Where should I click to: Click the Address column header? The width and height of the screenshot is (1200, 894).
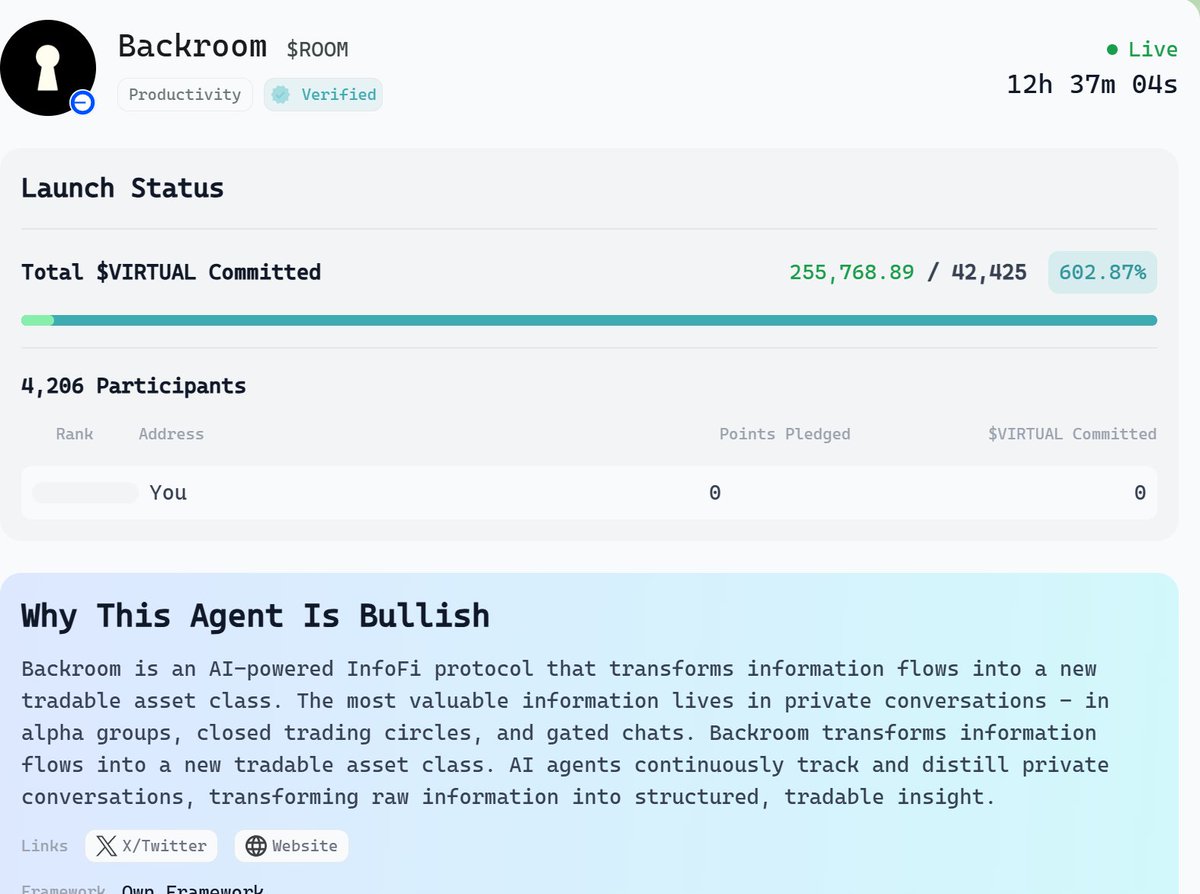pyautogui.click(x=171, y=434)
